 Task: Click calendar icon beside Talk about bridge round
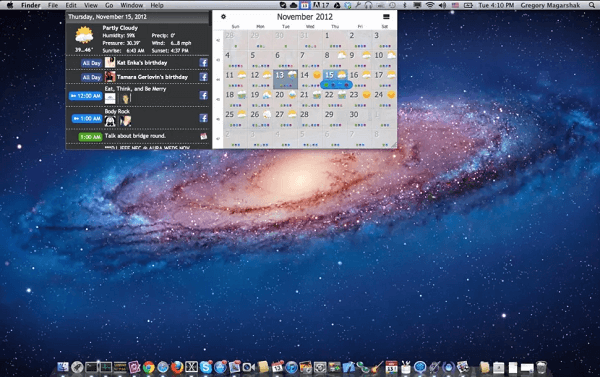(203, 136)
